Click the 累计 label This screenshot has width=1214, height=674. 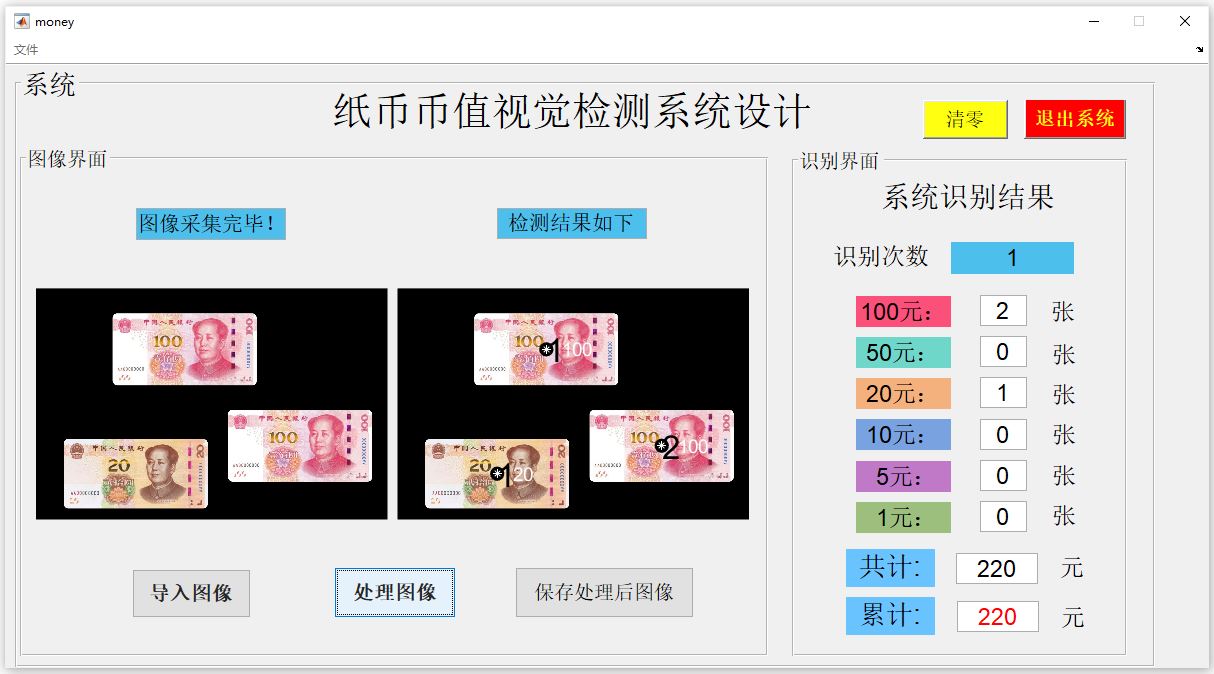pos(890,615)
